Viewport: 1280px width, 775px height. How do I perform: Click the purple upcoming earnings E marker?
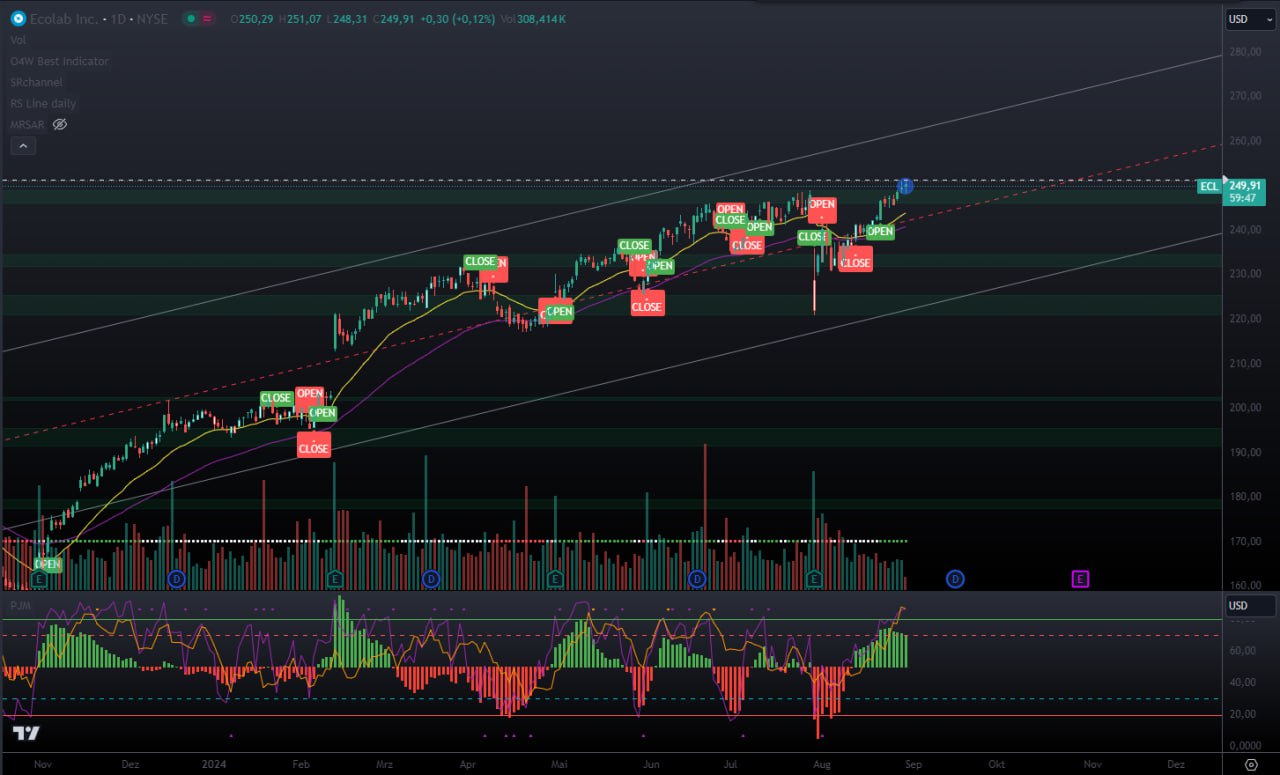(x=1080, y=579)
